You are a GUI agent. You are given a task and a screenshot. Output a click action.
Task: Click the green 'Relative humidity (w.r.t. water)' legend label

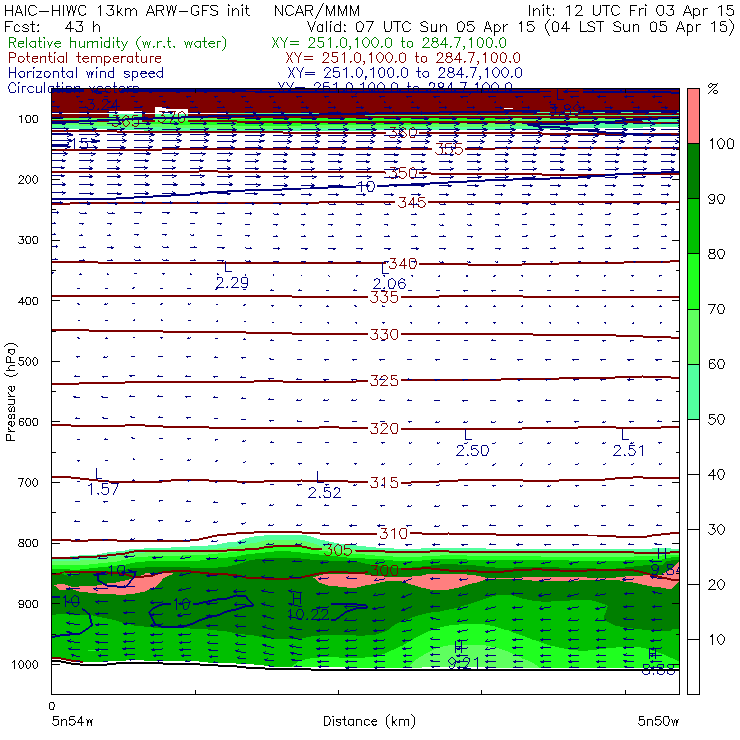click(118, 43)
